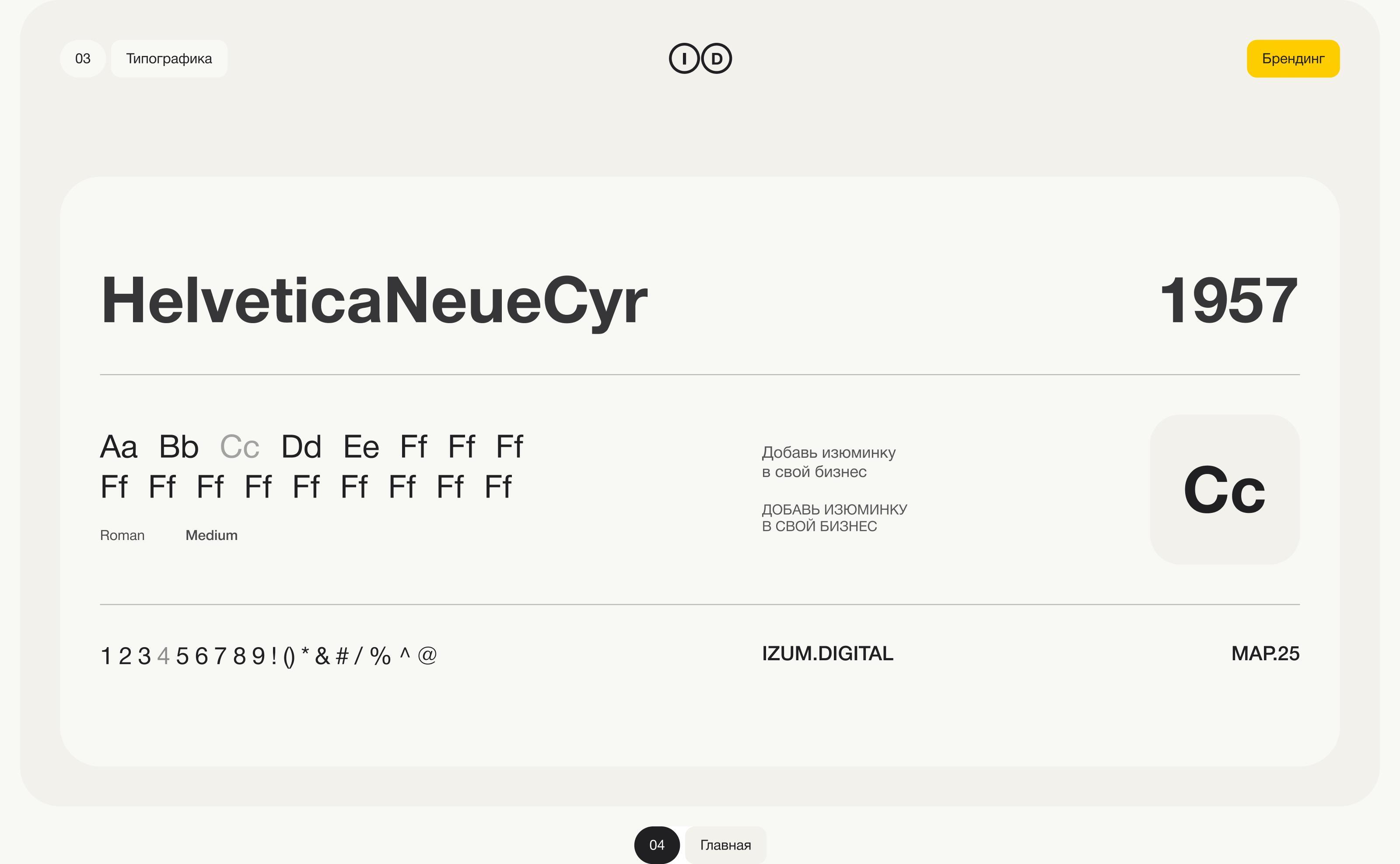
Task: Open the IZUM.DIGITAL link
Action: pos(827,653)
